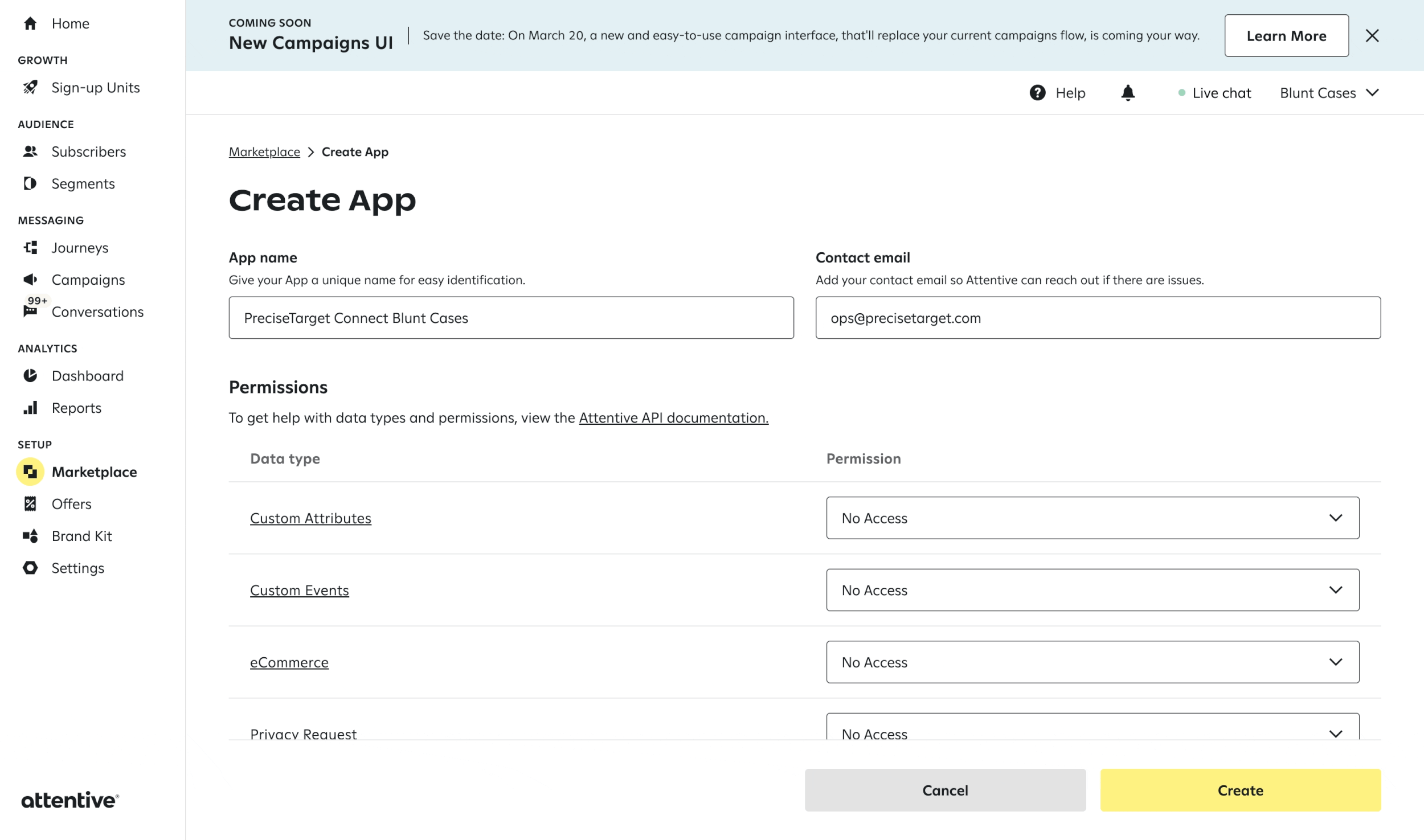Click the Cancel button
Screen dimensions: 1424x840
[x=945, y=790]
